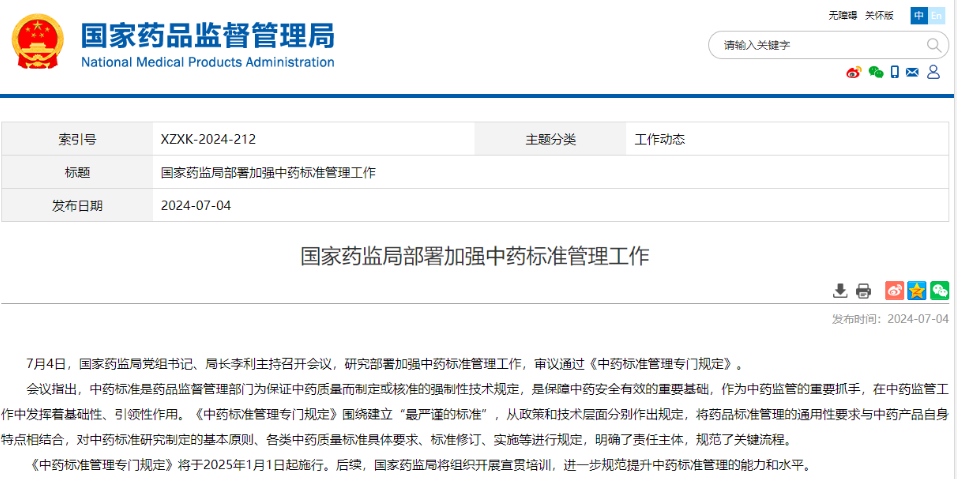Open the user account icon
The width and height of the screenshot is (957, 479).
[934, 72]
